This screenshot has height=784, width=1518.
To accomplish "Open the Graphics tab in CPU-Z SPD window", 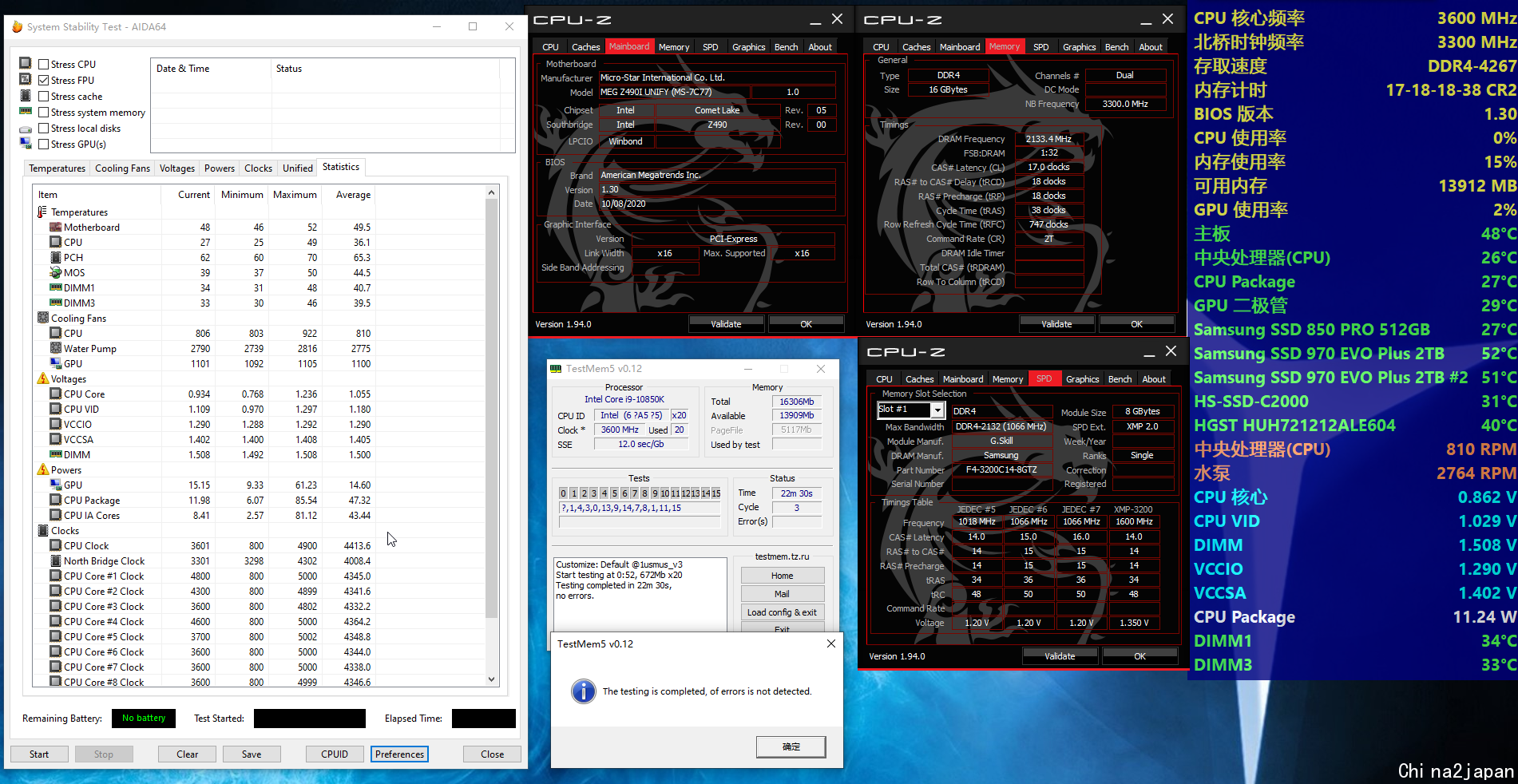I will pos(1082,379).
